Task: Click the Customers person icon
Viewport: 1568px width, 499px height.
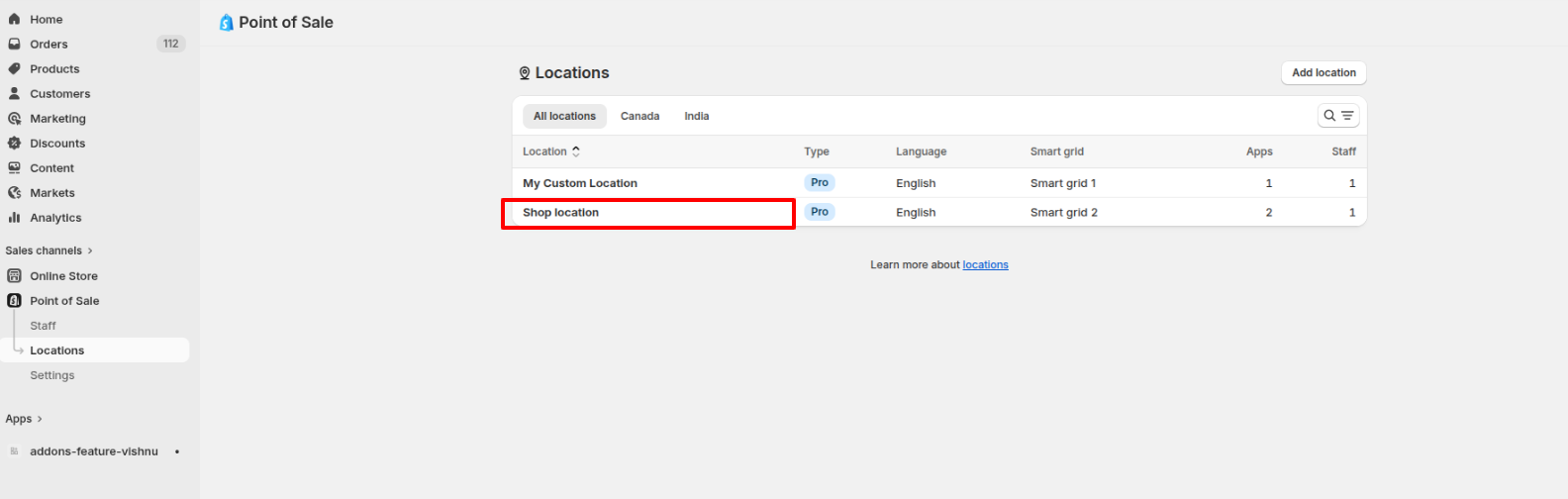Action: [x=14, y=93]
